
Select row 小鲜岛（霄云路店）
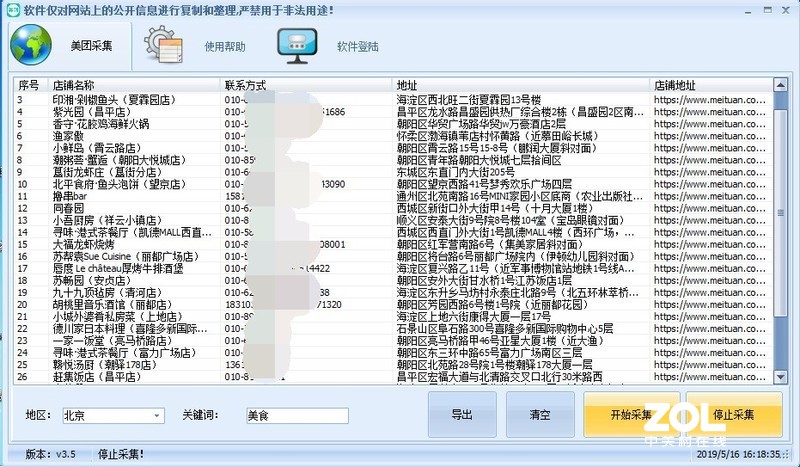[x=393, y=148]
